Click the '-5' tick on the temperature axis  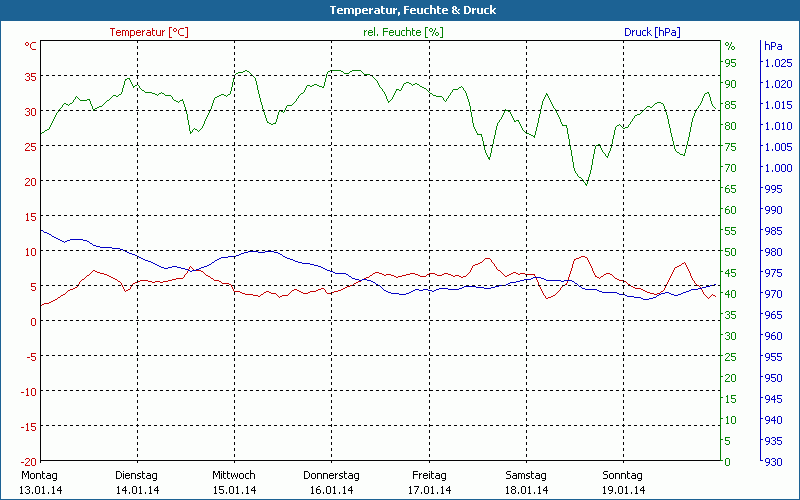[x=32, y=356]
